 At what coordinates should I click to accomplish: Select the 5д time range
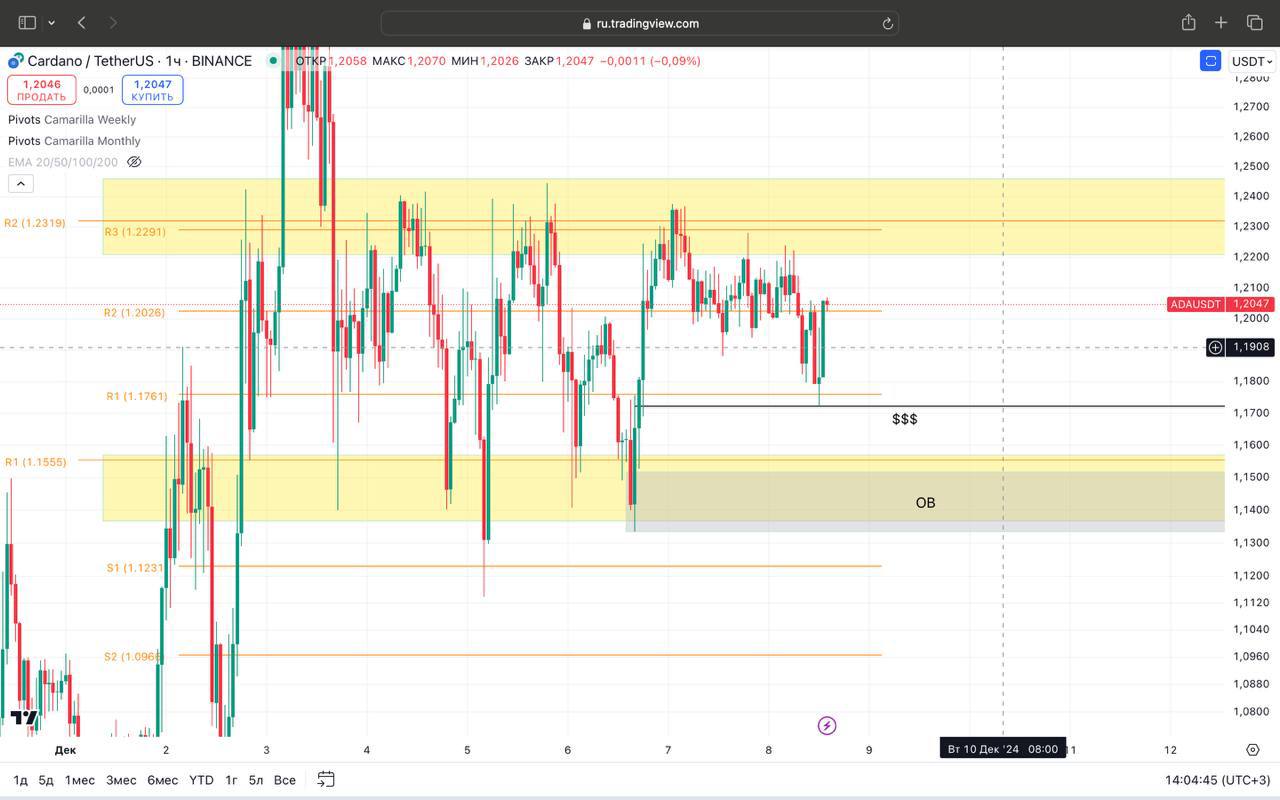[46, 780]
